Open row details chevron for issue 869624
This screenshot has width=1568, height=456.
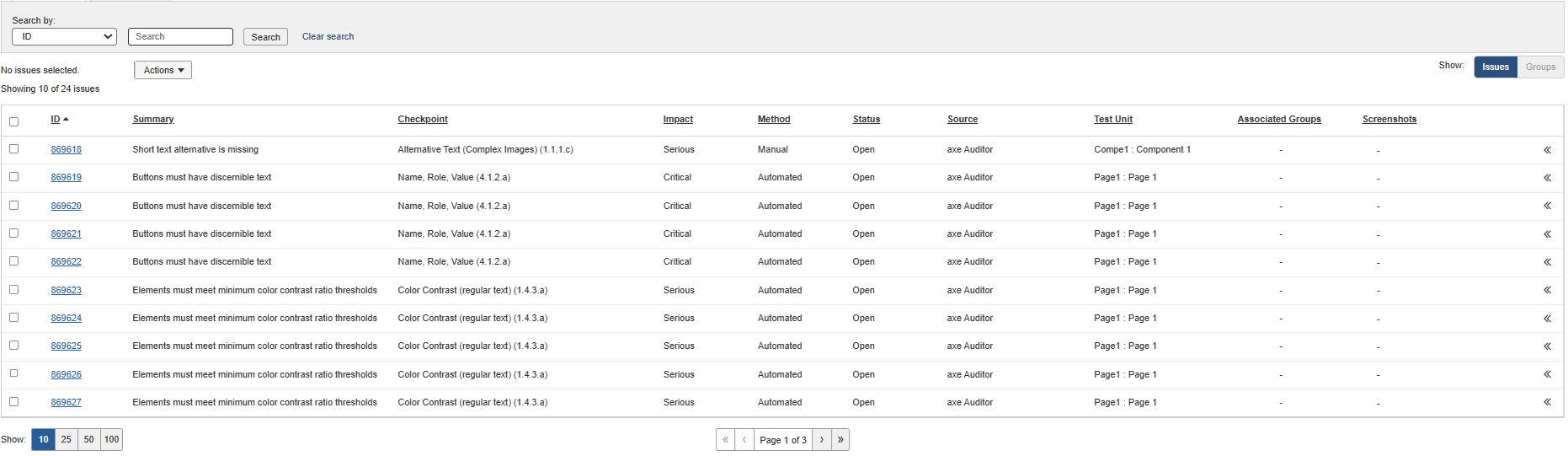[x=1547, y=319]
